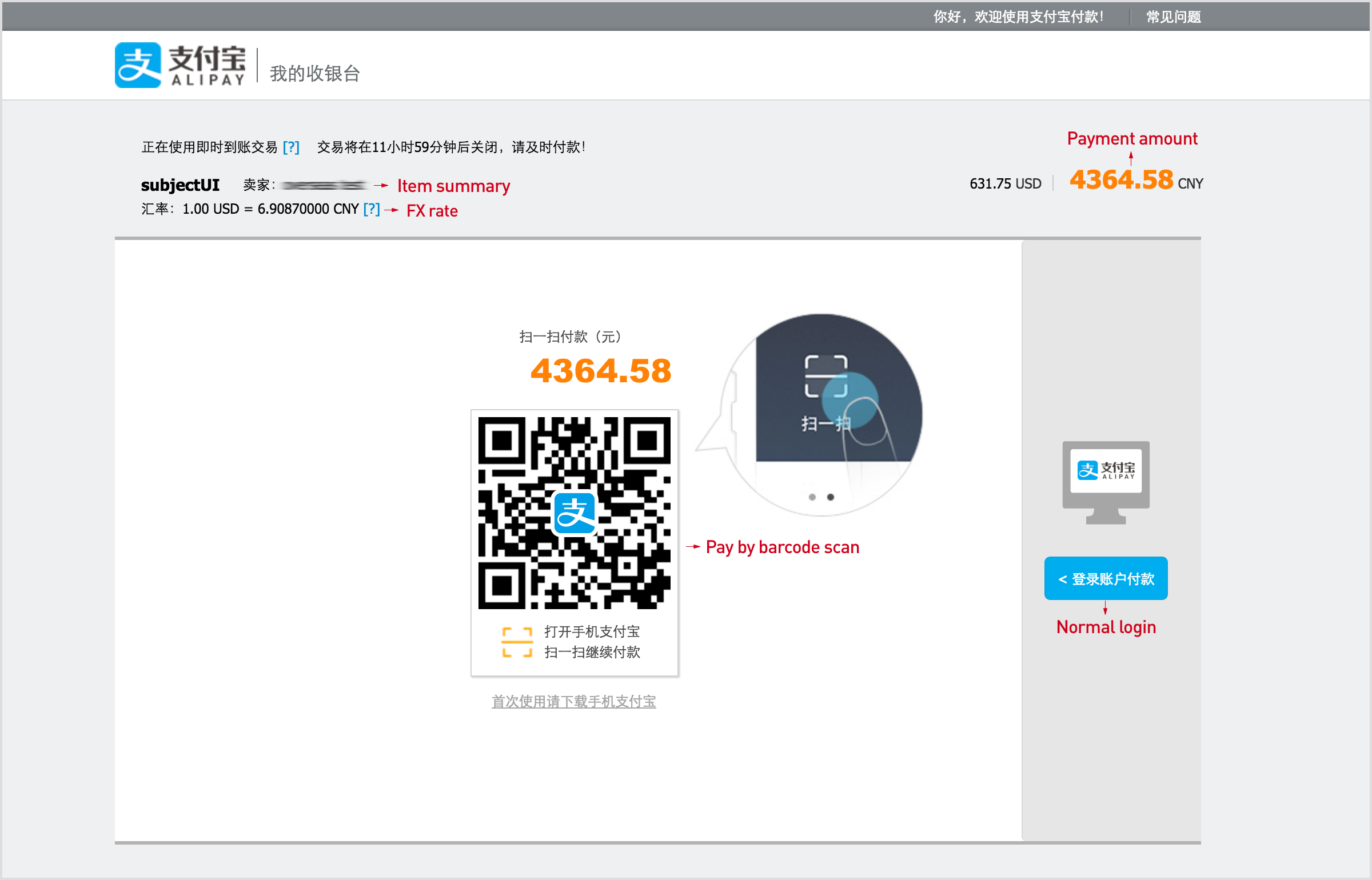Click 首次使用请下载手机支付宝 download link

click(x=573, y=701)
